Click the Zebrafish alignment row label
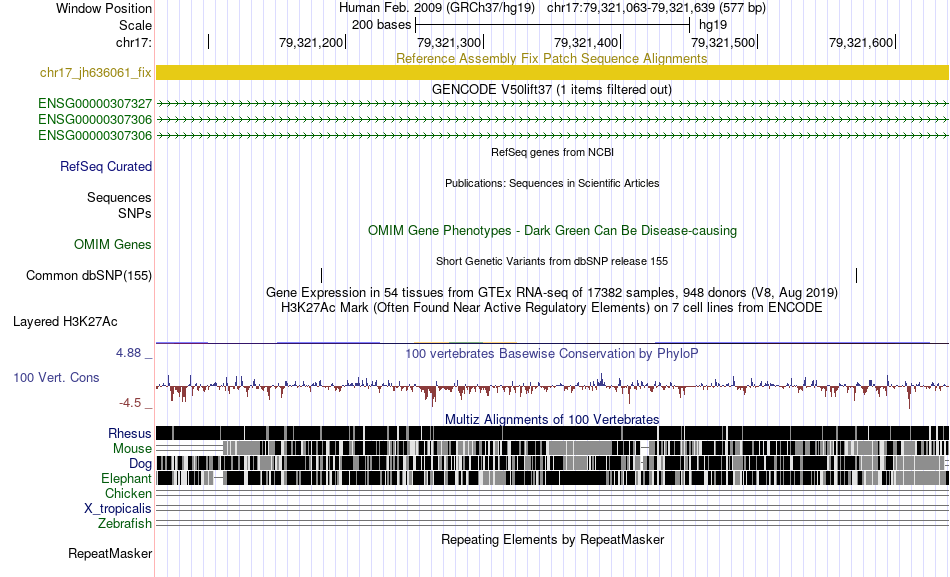This screenshot has width=950, height=577. coord(125,523)
